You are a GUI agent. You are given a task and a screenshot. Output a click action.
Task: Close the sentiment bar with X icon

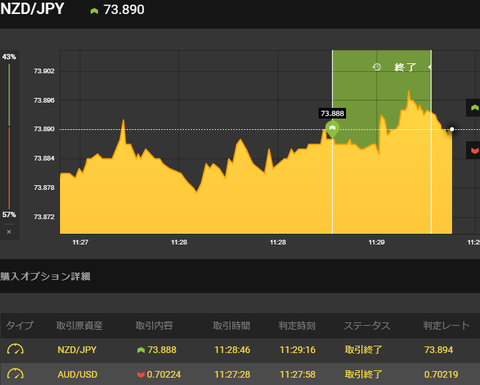tap(9, 232)
